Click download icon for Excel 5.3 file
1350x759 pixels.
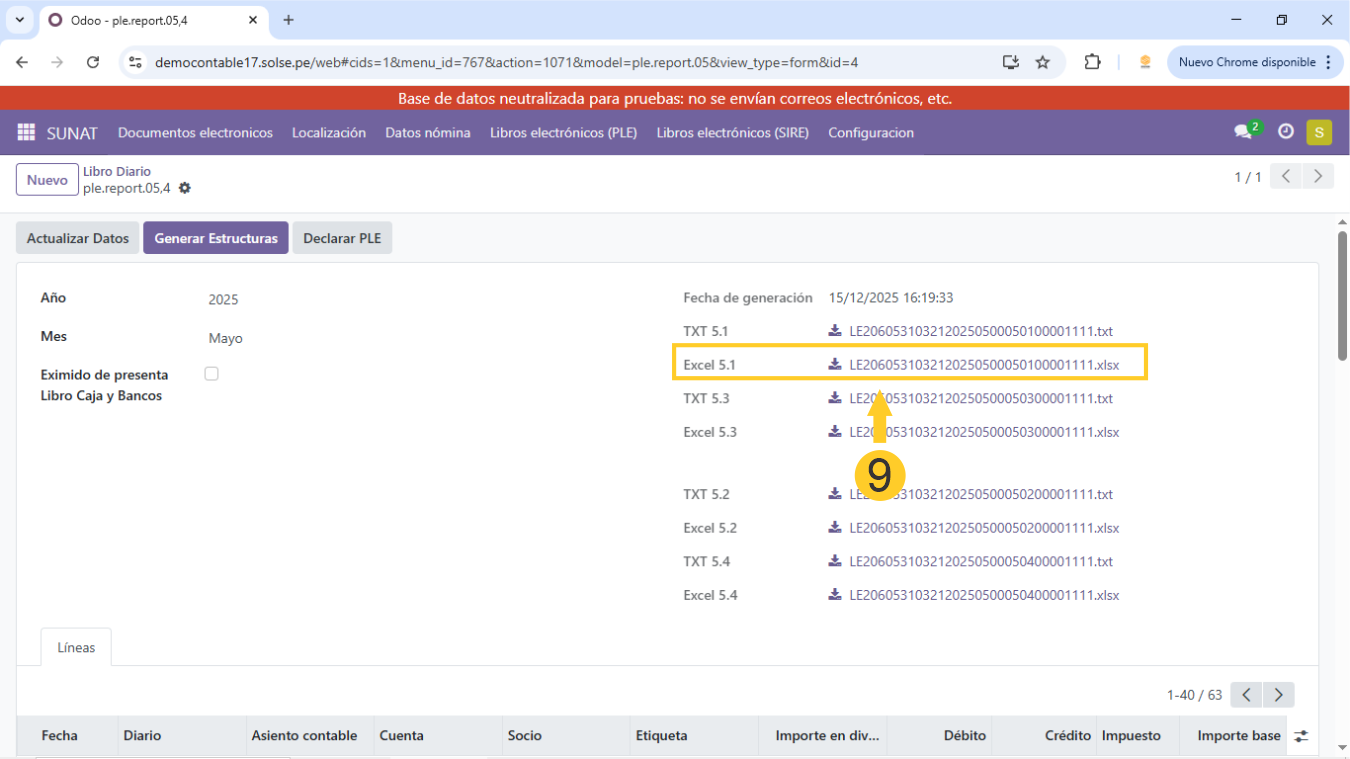pyautogui.click(x=835, y=432)
